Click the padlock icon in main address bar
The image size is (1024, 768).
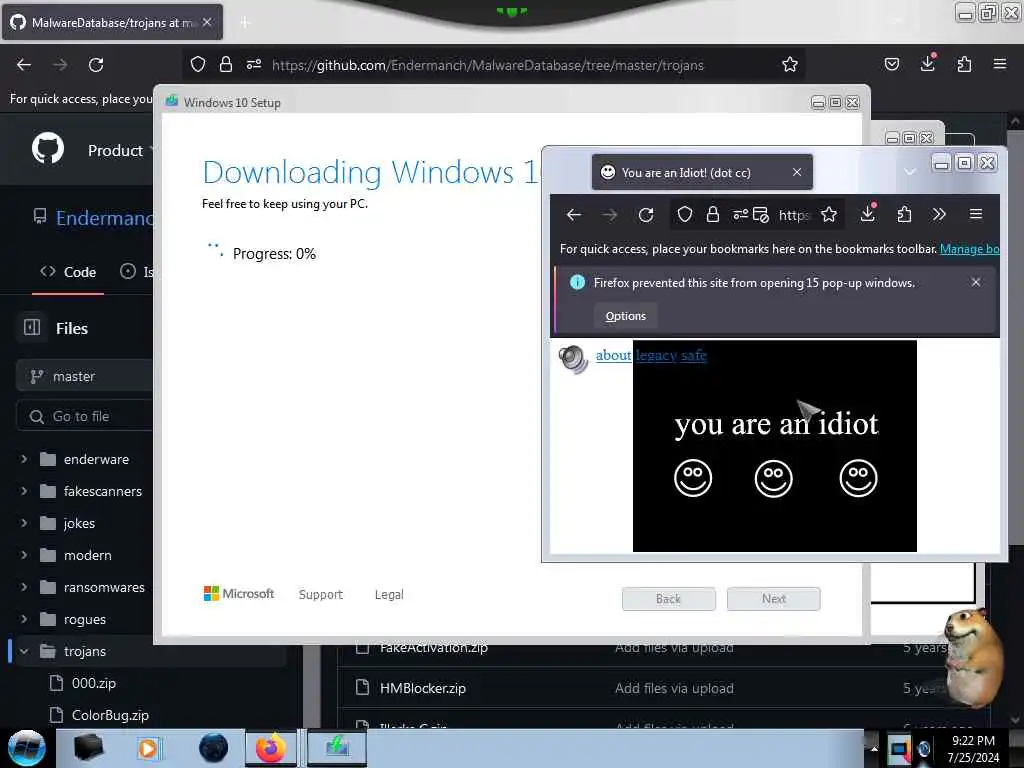(x=226, y=64)
